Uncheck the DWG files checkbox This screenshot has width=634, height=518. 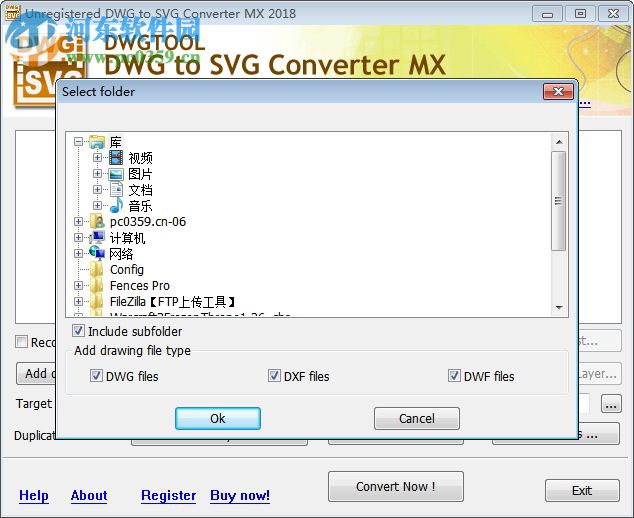[96, 376]
